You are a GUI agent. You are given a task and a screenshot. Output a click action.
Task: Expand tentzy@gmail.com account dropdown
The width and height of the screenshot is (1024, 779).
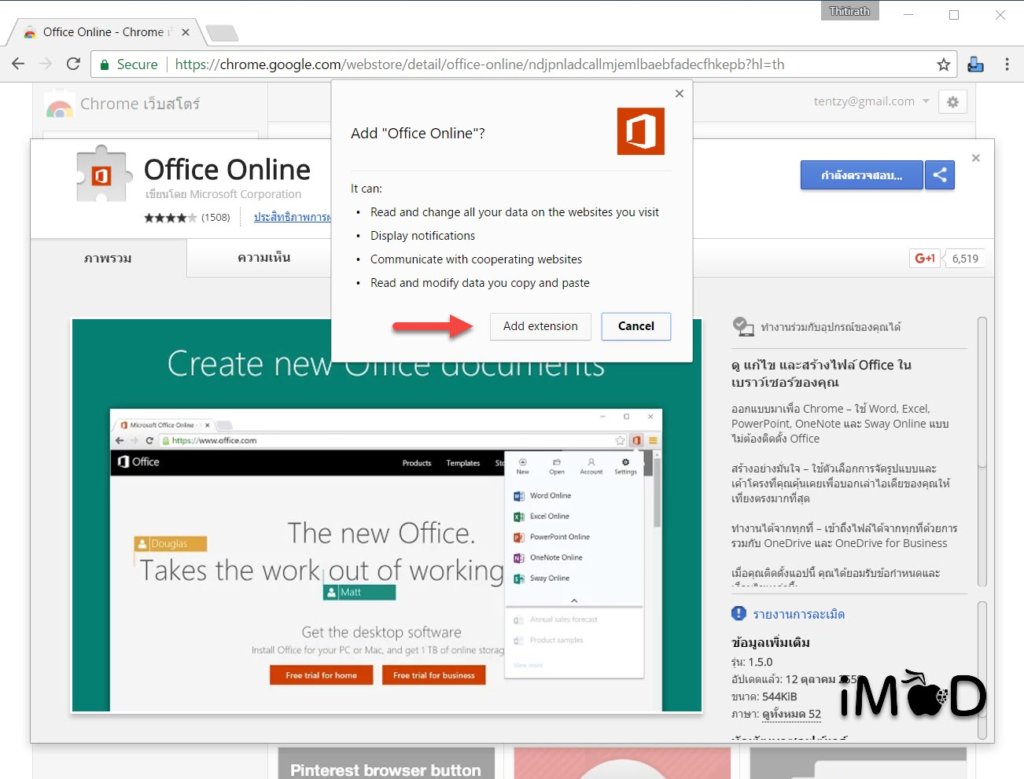click(926, 102)
